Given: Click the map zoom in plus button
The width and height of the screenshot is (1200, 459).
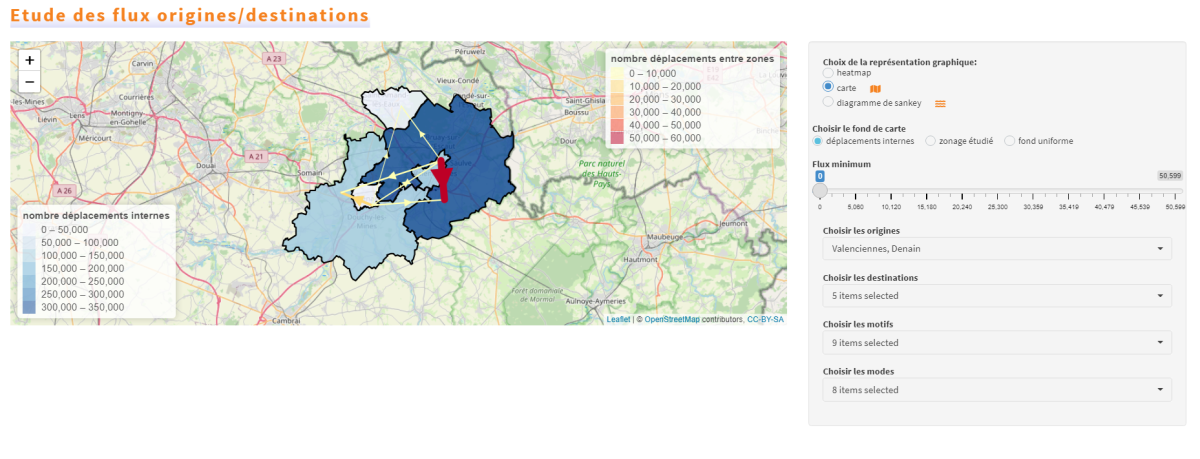Looking at the screenshot, I should pos(29,60).
